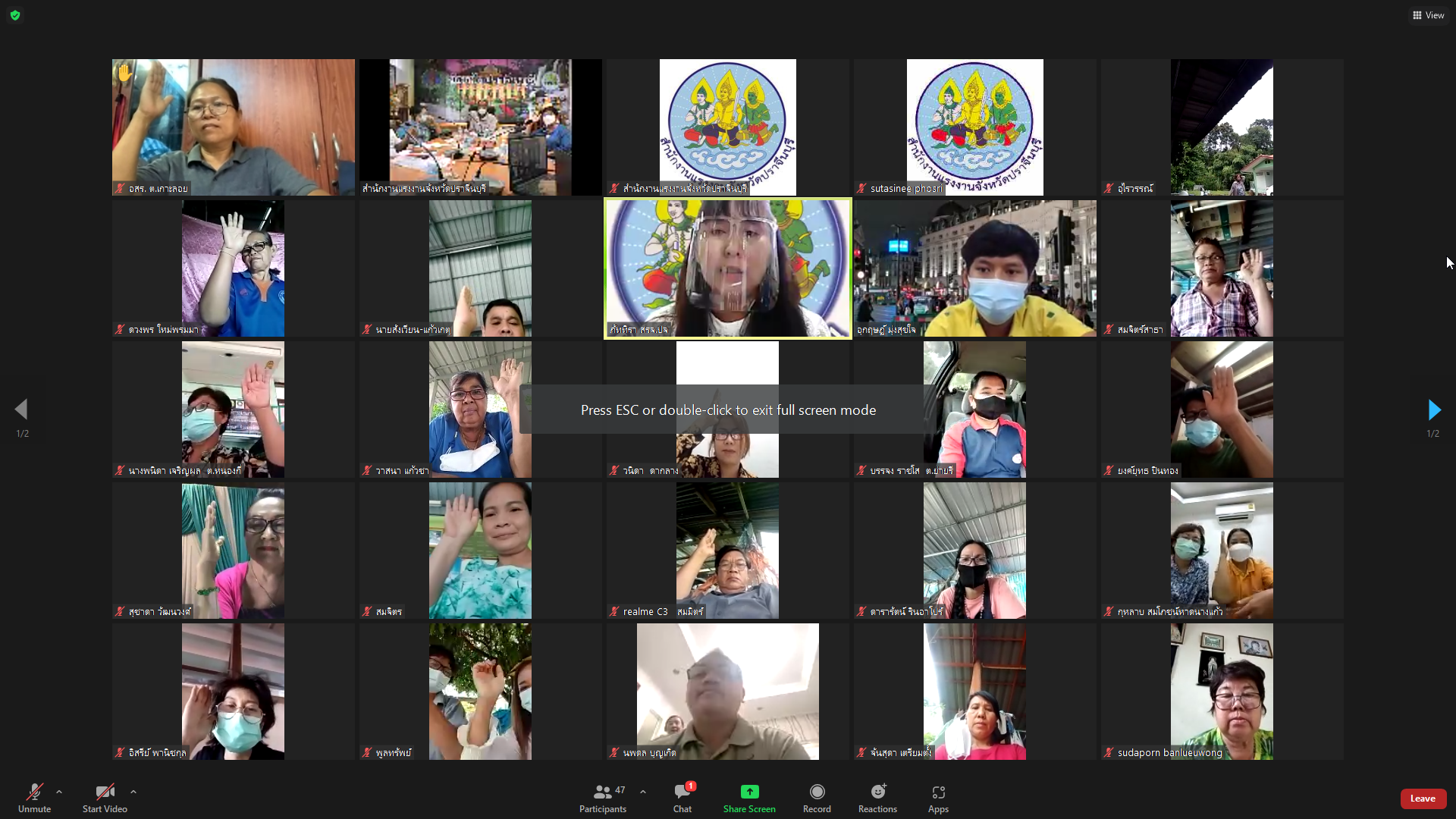Open the Reactions menu

pos(877,798)
